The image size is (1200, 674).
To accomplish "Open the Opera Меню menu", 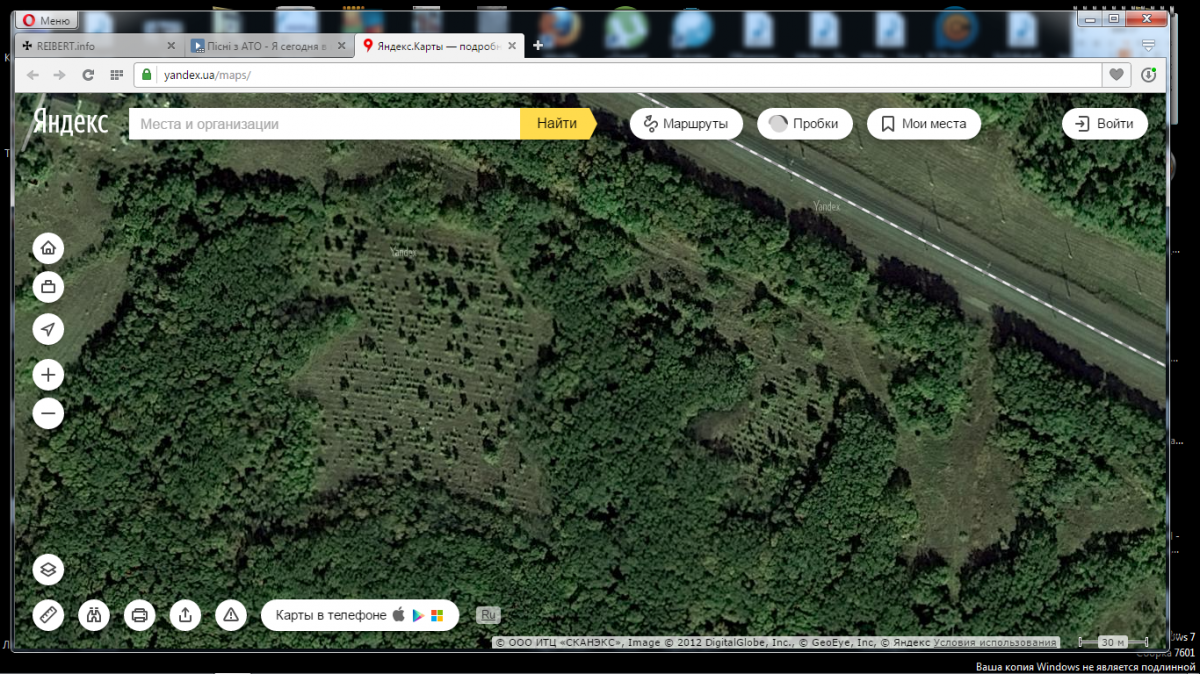I will (45, 20).
